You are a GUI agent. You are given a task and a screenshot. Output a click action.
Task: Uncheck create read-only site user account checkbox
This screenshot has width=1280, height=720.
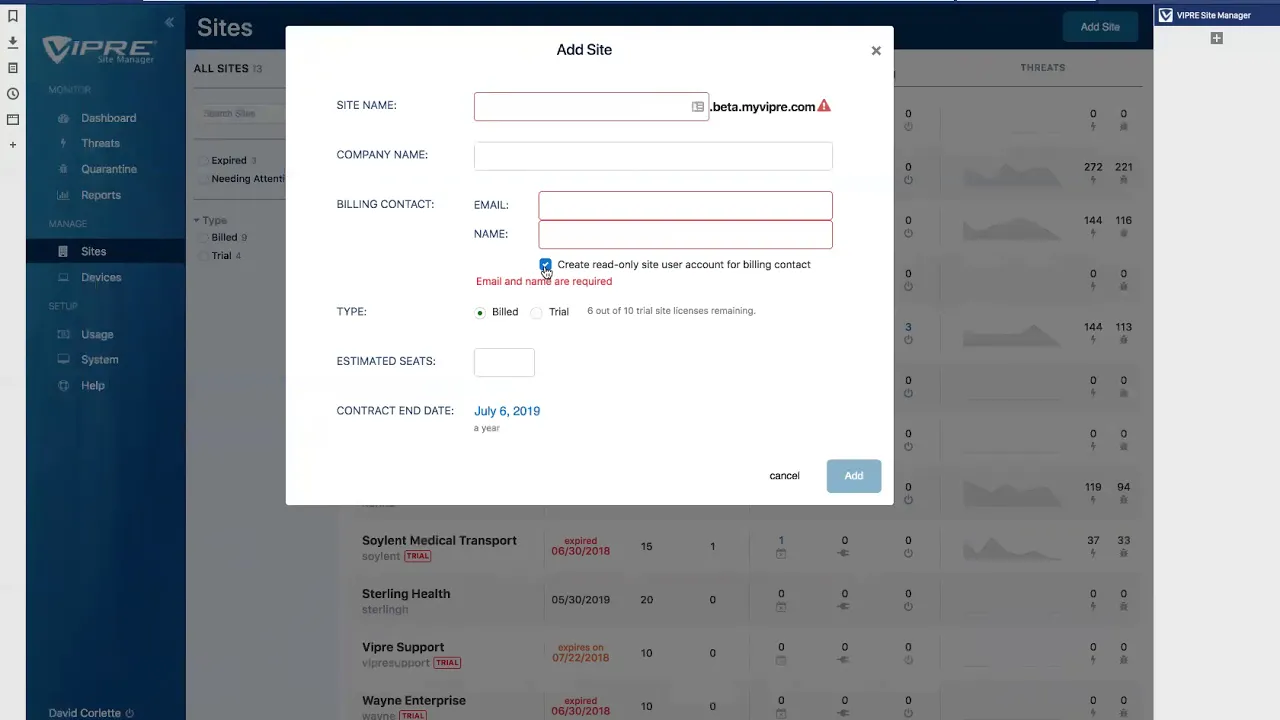coord(545,264)
